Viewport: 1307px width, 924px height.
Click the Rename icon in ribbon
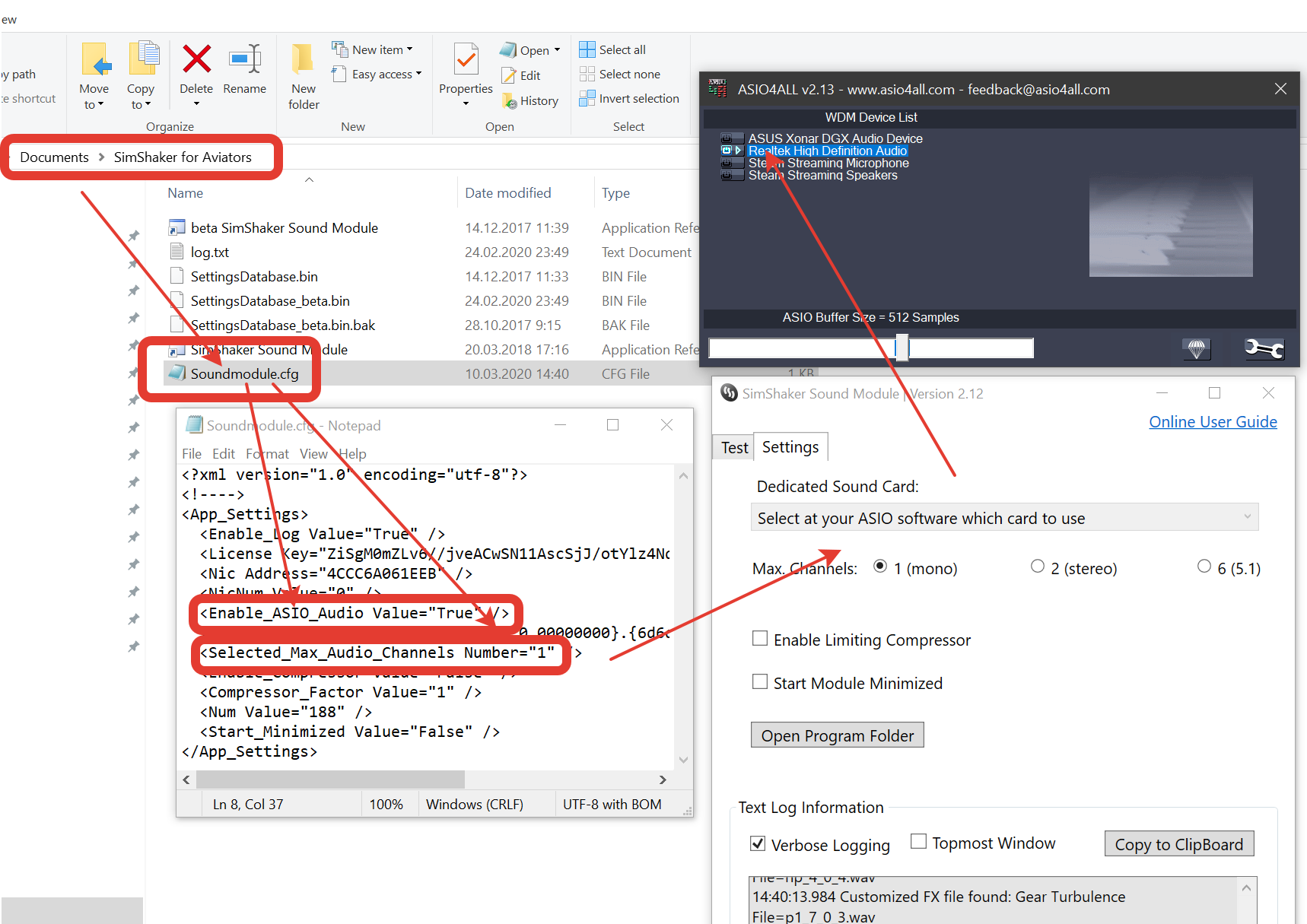[x=245, y=59]
